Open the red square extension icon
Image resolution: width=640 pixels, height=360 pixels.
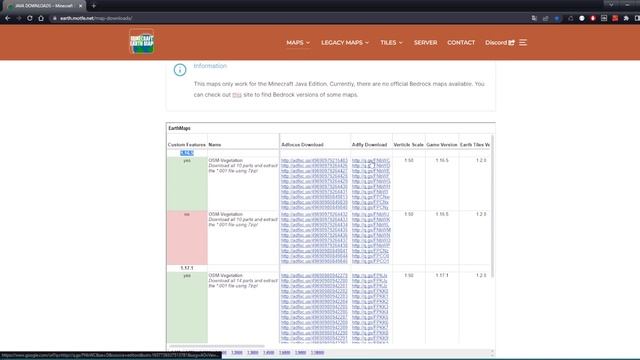point(615,18)
